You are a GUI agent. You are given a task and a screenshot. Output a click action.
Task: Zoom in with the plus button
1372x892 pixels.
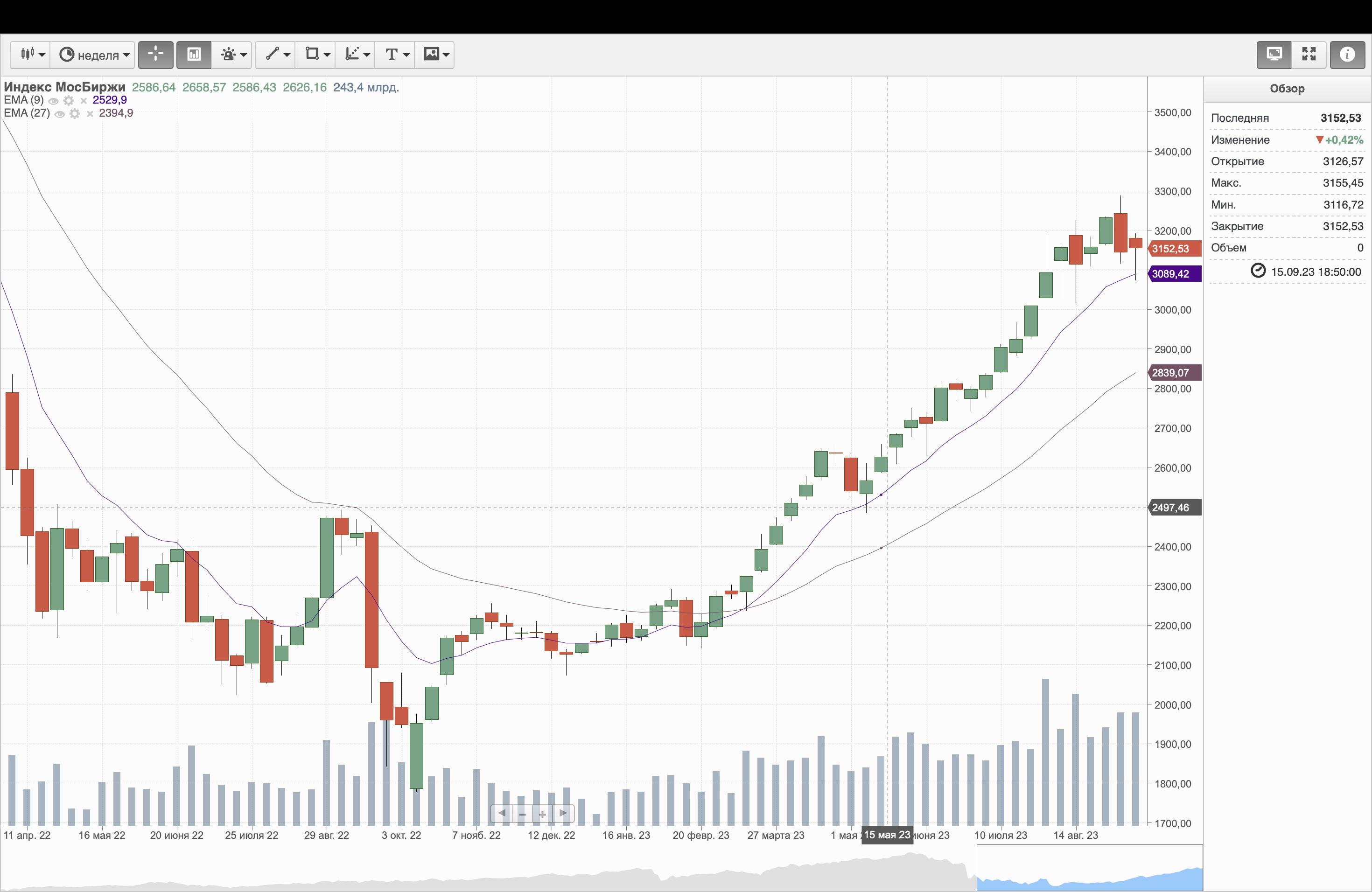pos(542,814)
